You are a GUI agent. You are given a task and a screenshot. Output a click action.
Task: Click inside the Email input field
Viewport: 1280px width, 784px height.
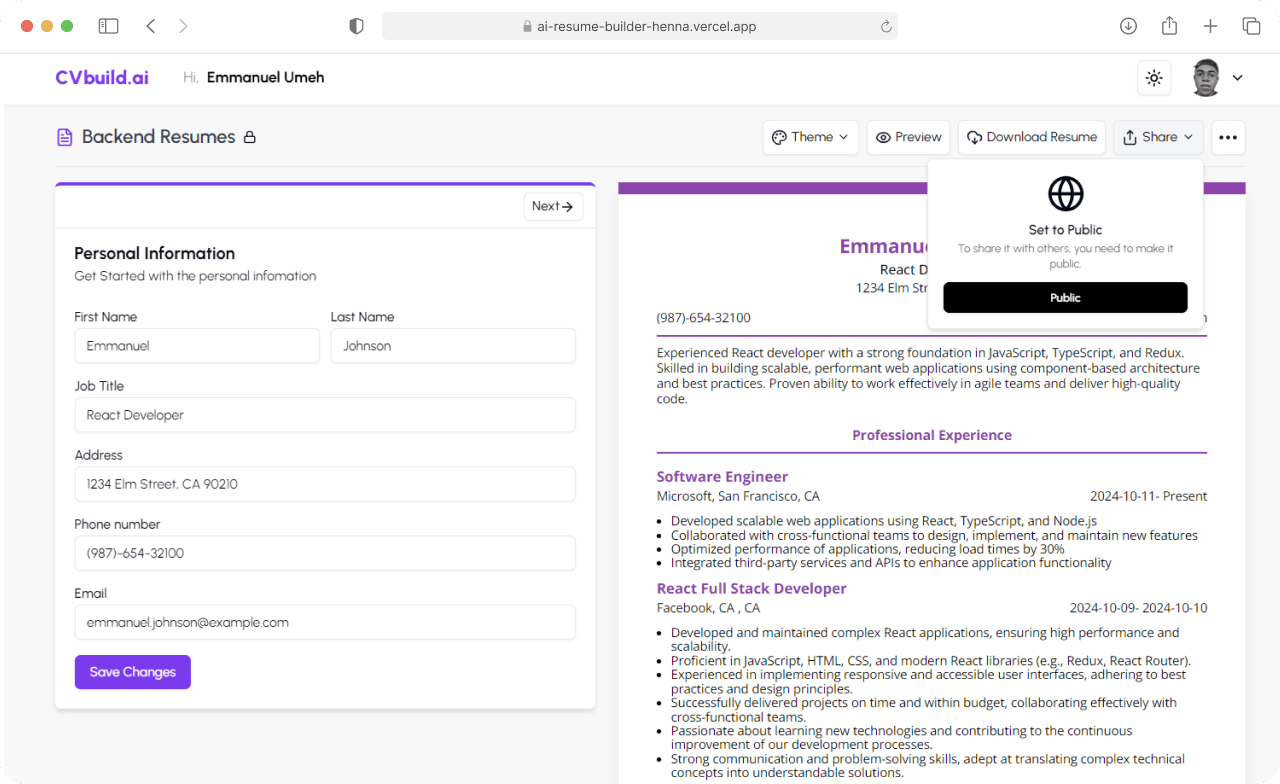[325, 621]
